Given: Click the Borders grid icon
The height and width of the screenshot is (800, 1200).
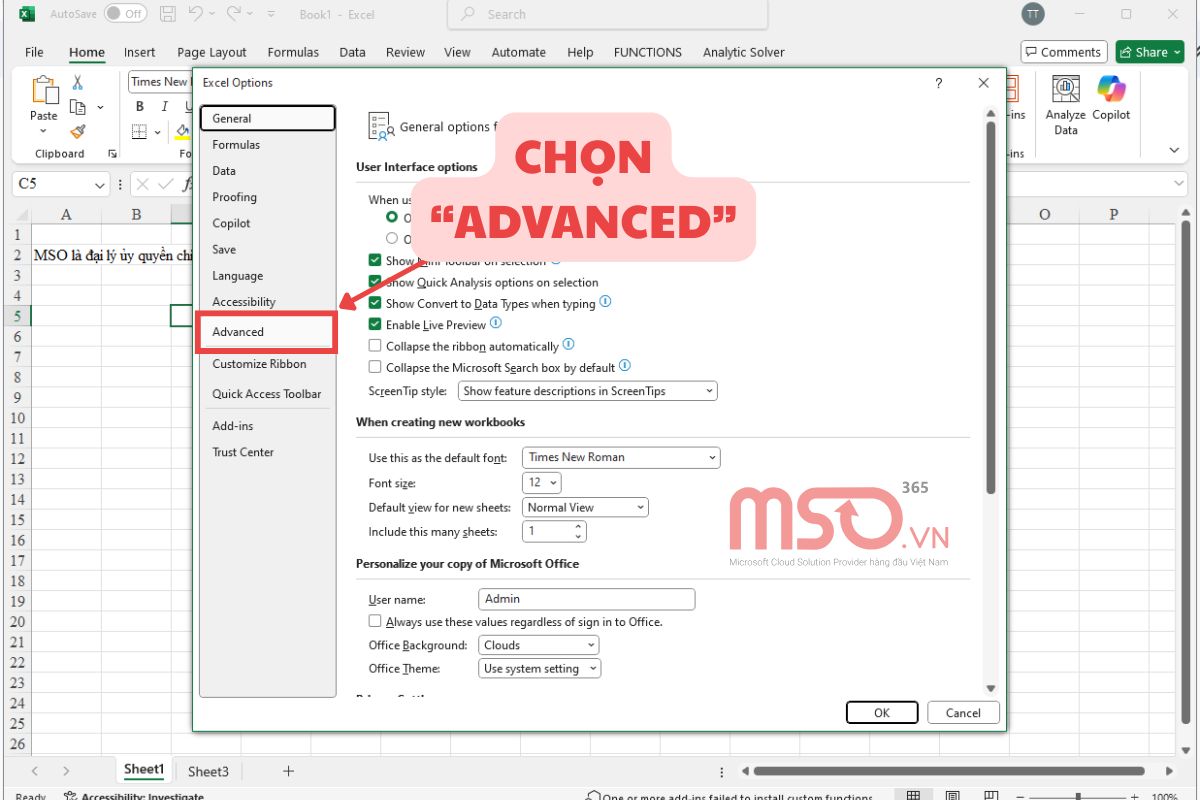Looking at the screenshot, I should (x=139, y=131).
